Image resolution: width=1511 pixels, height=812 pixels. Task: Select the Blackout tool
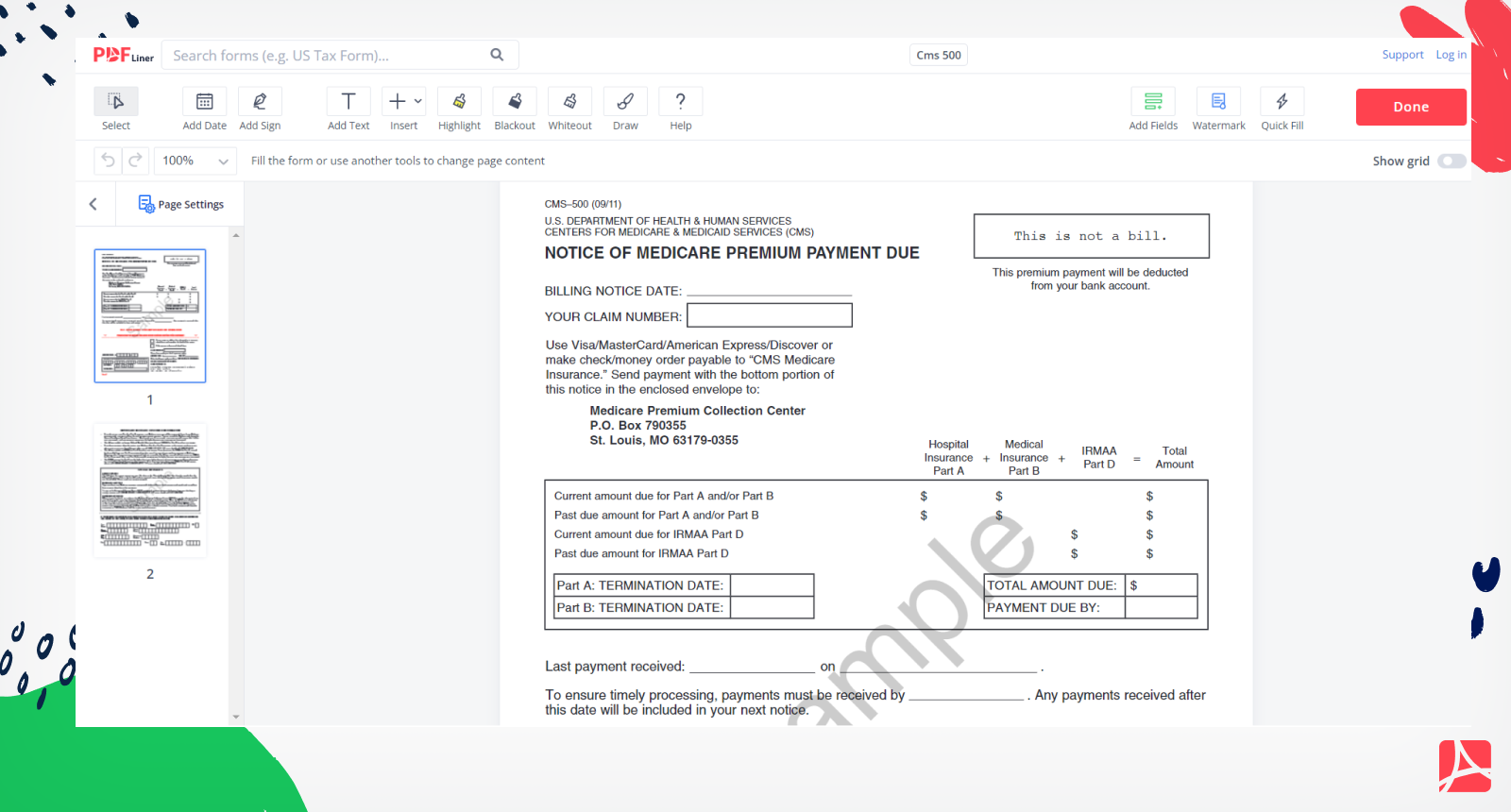tap(515, 110)
